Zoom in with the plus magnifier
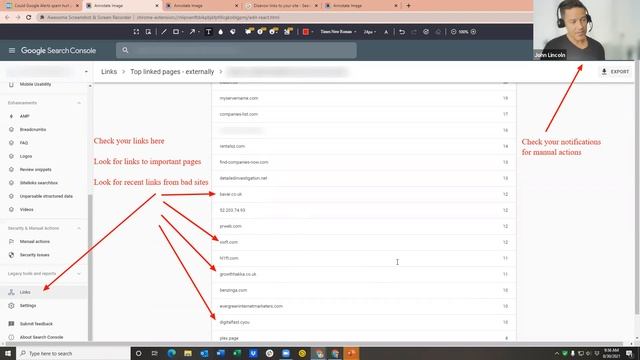This screenshot has height=360, width=640. [473, 32]
